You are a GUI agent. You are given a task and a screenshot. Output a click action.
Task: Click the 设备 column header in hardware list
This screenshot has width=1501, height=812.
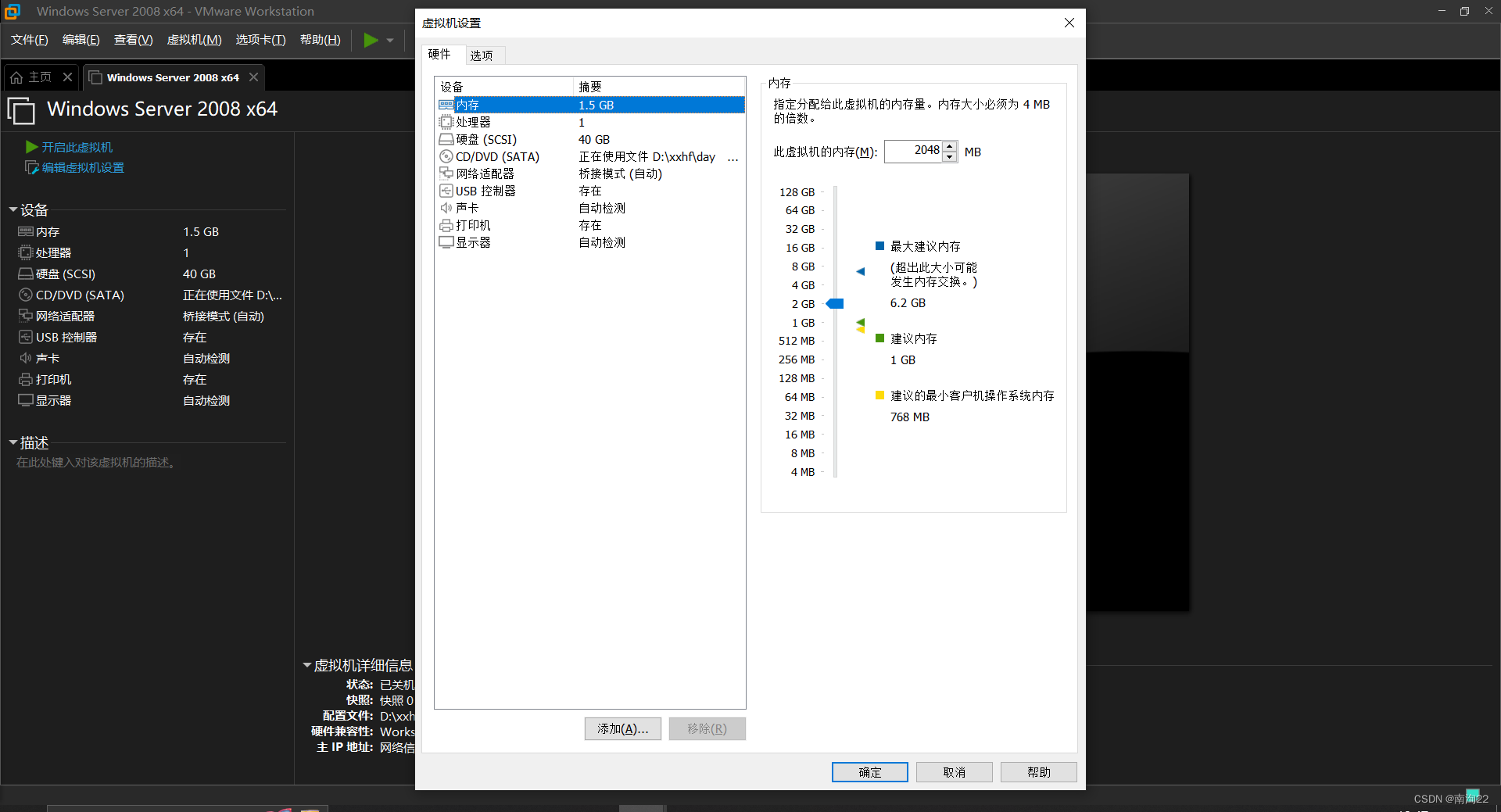[x=504, y=86]
